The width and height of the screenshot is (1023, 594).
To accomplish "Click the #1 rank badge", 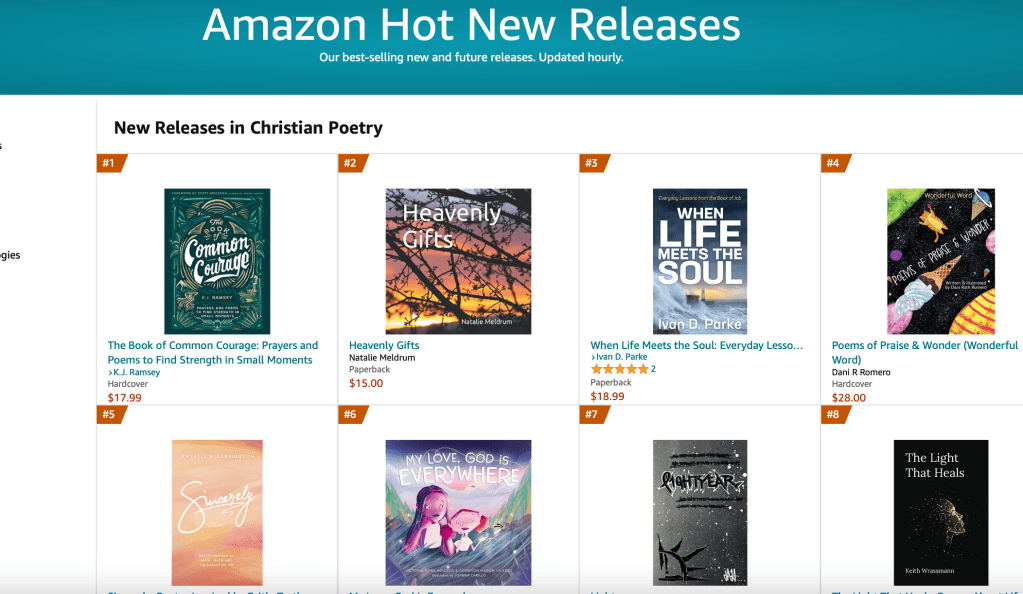I will tap(110, 163).
